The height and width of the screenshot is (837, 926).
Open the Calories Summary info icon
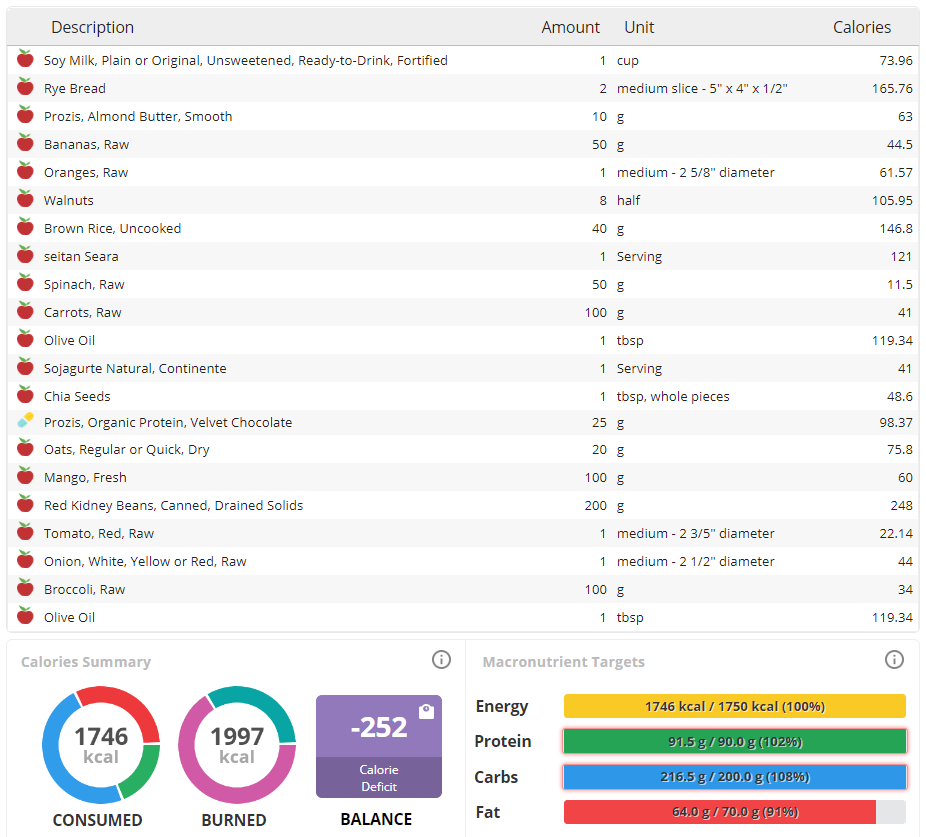tap(441, 660)
